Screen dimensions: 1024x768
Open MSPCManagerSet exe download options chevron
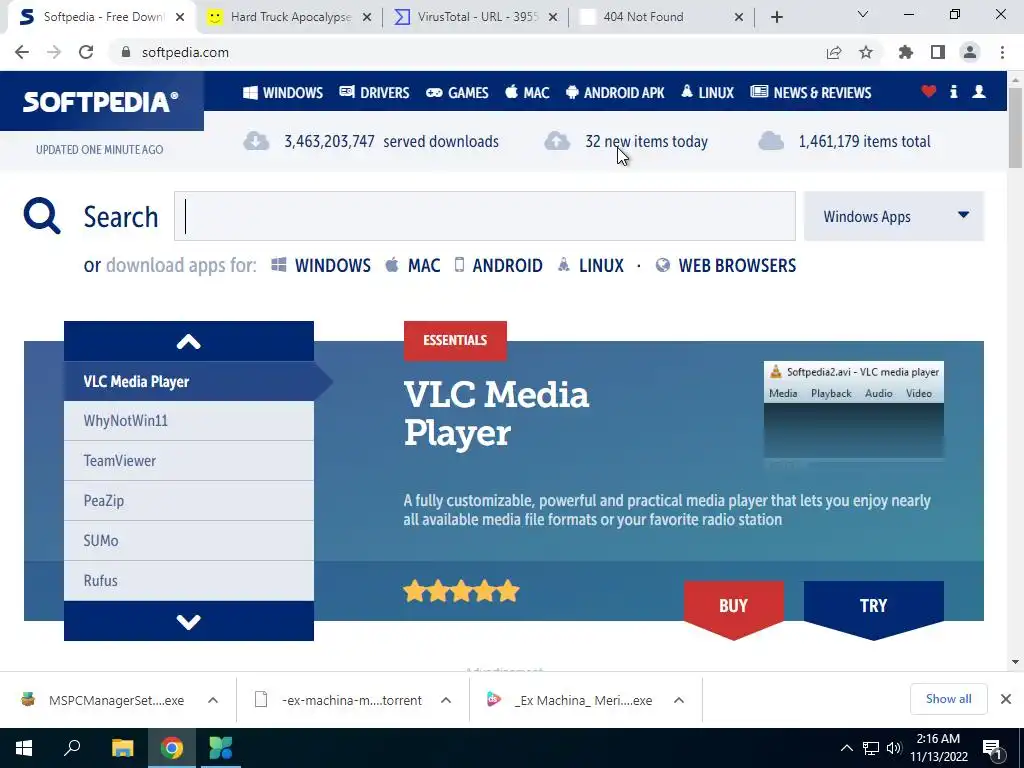(213, 700)
